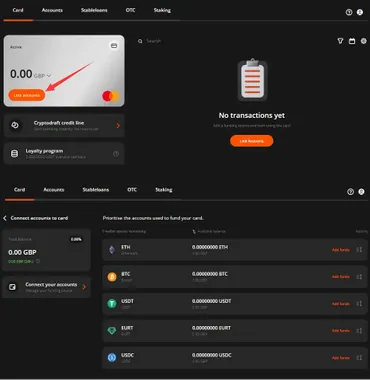Expand Connect your accounts with orange chevron
The image size is (370, 380).
coord(84,287)
